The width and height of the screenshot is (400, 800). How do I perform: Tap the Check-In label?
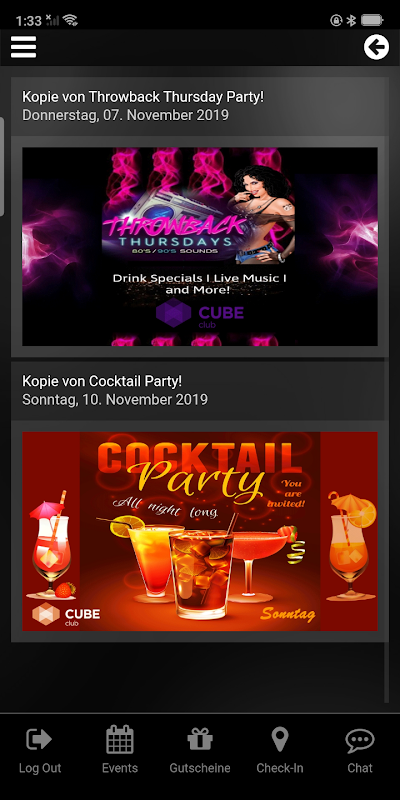[280, 768]
